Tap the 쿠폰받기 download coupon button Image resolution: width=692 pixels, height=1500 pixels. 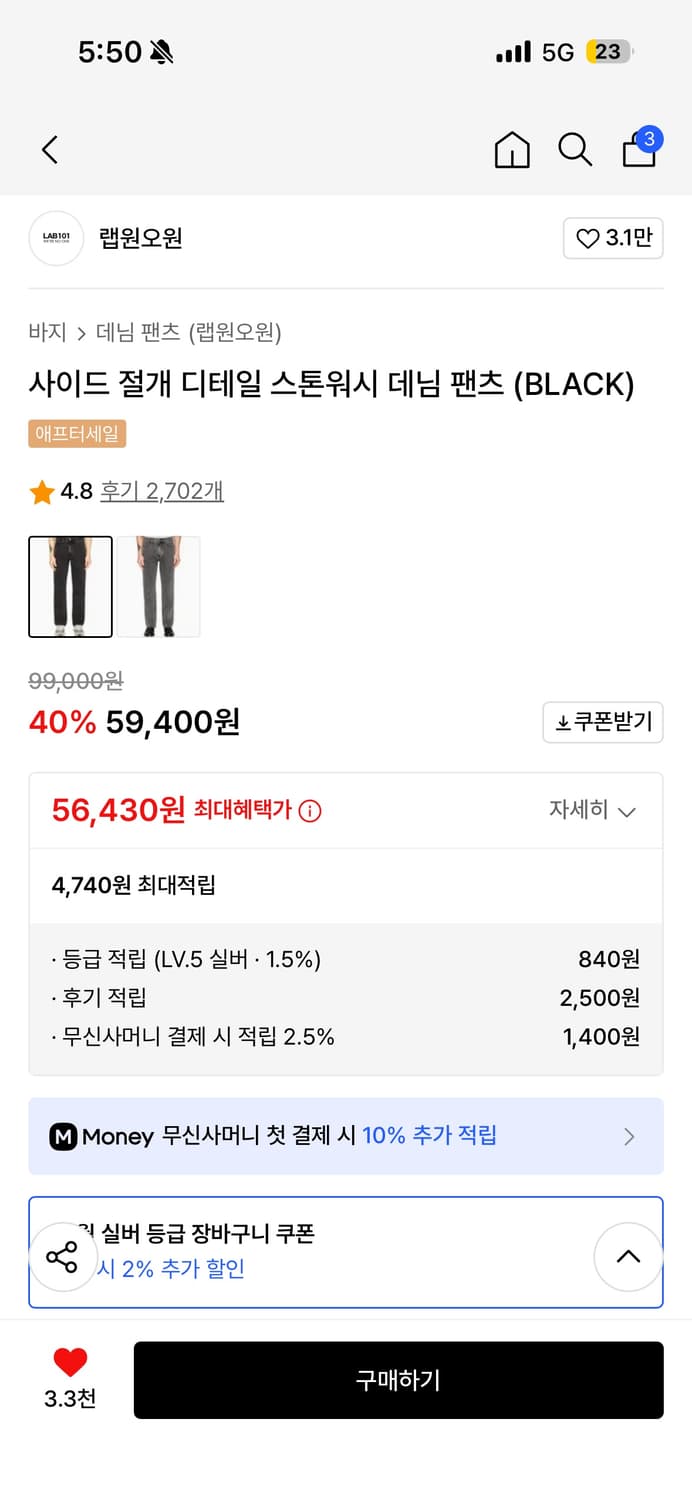pyautogui.click(x=603, y=722)
